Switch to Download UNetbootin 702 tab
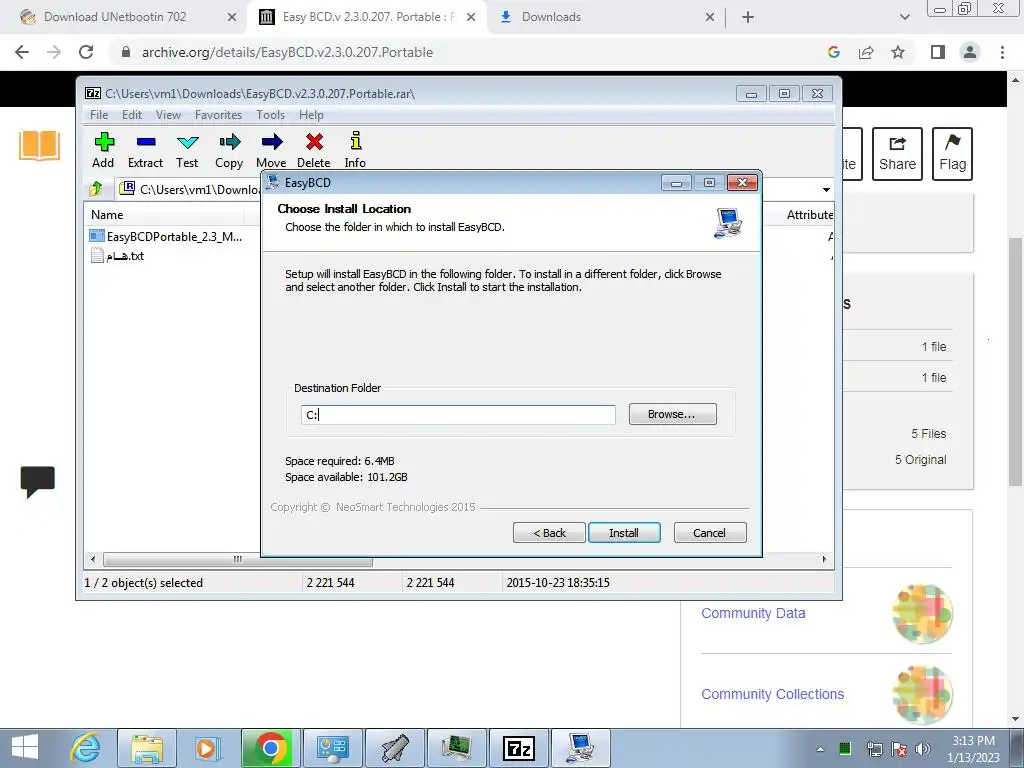Image resolution: width=1024 pixels, height=768 pixels. [115, 17]
